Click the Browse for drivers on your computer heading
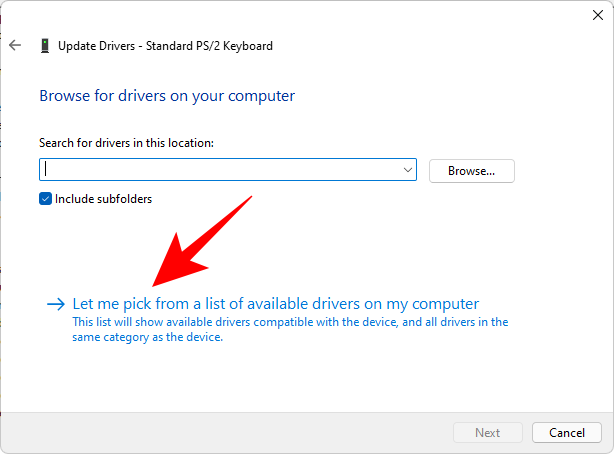This screenshot has width=614, height=454. point(167,96)
